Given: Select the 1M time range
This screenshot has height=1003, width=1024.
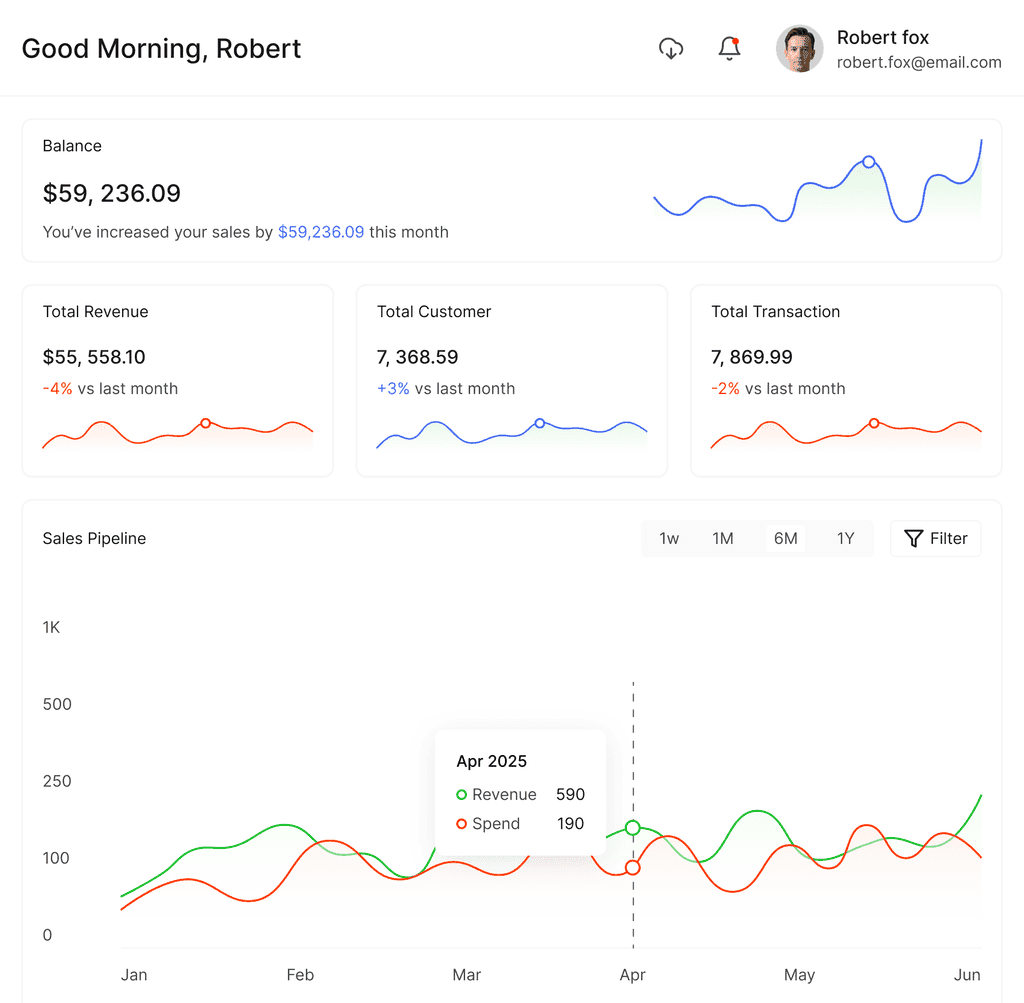Looking at the screenshot, I should point(723,539).
